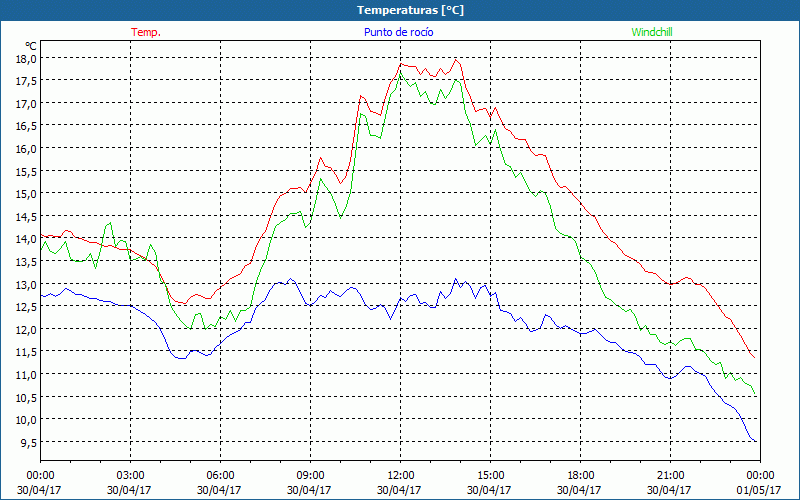Click the 30/04/17 date under 09:00
The height and width of the screenshot is (500, 800).
coord(309,490)
